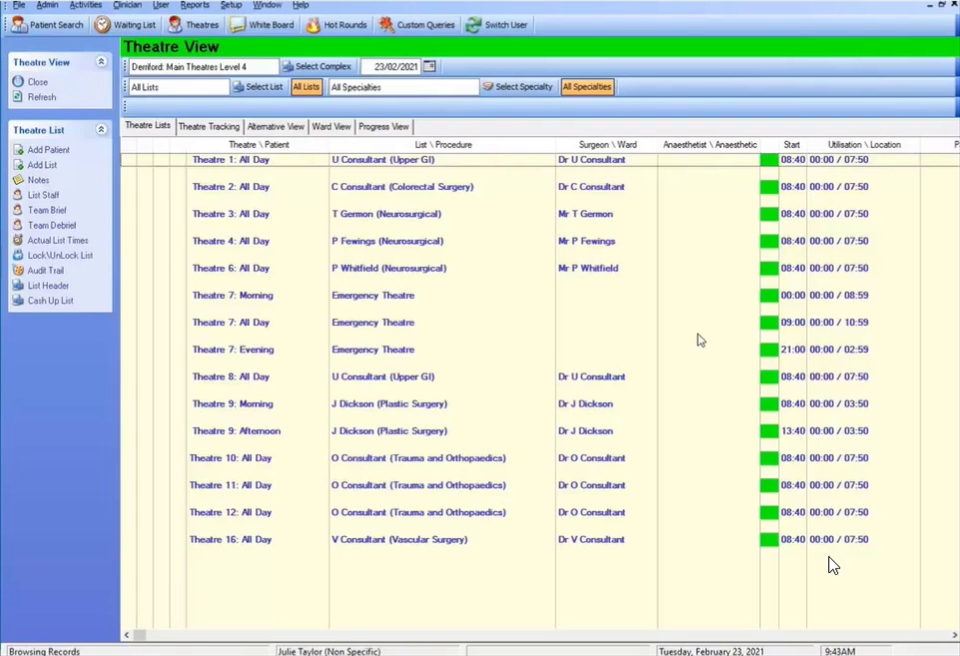Click V Consultant (Vascular Surgery) list

pyautogui.click(x=400, y=540)
